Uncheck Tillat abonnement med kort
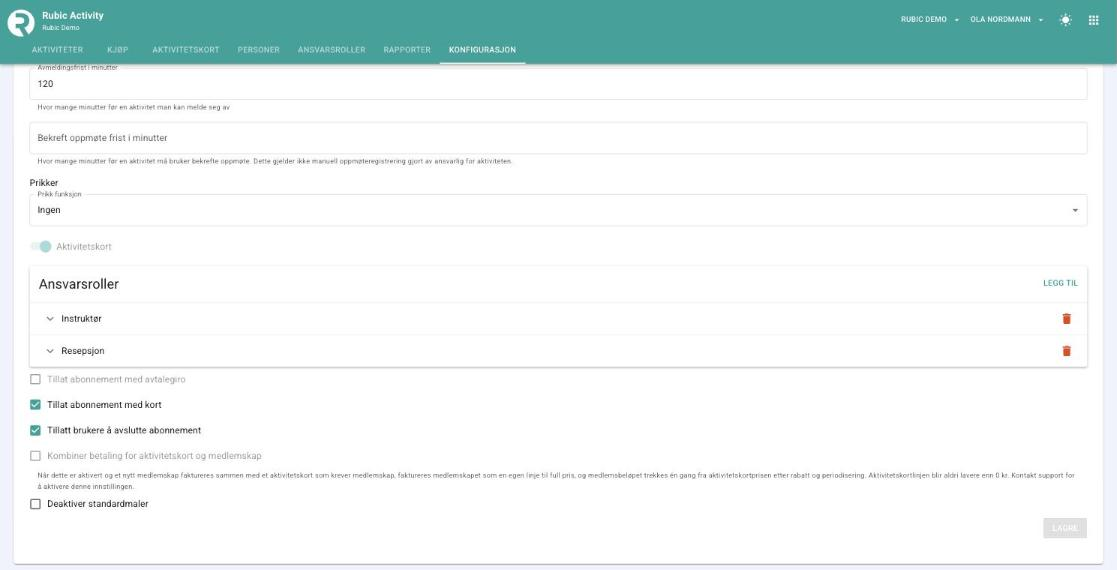This screenshot has height=570, width=1117. click(35, 405)
